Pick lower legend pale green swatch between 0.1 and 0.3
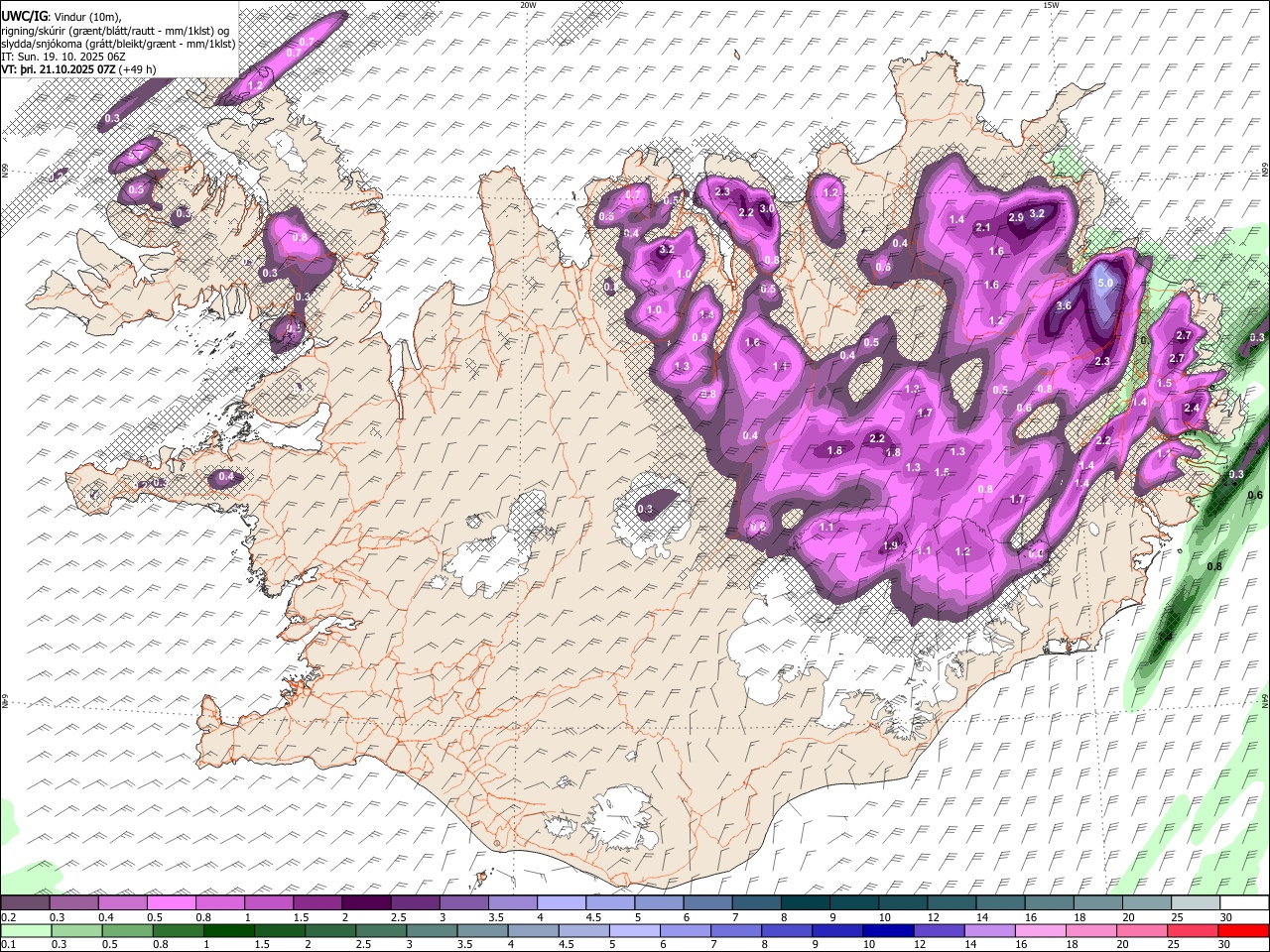The width and height of the screenshot is (1270, 952). [x=25, y=931]
